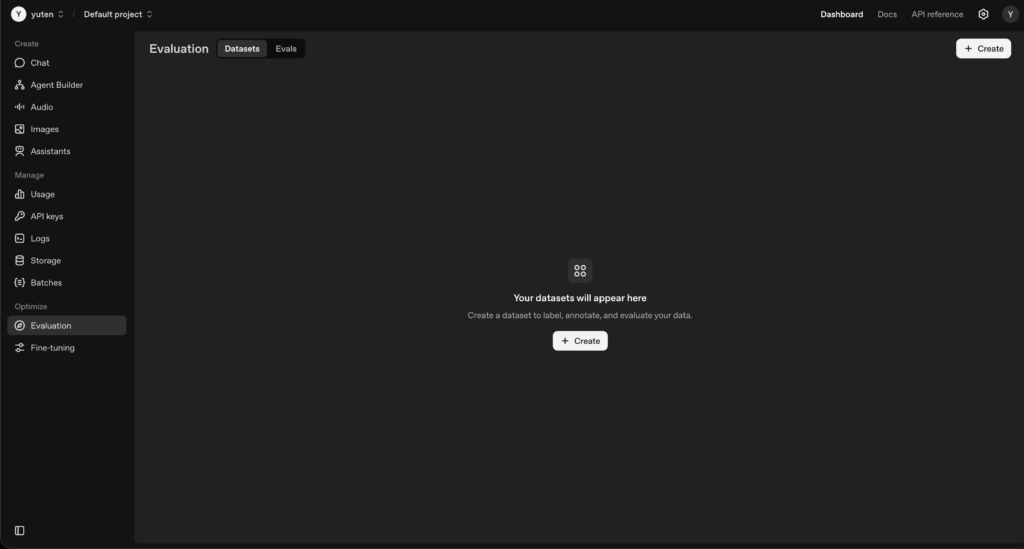This screenshot has height=549, width=1024.
Task: Click the Create button at top right
Action: tap(983, 48)
